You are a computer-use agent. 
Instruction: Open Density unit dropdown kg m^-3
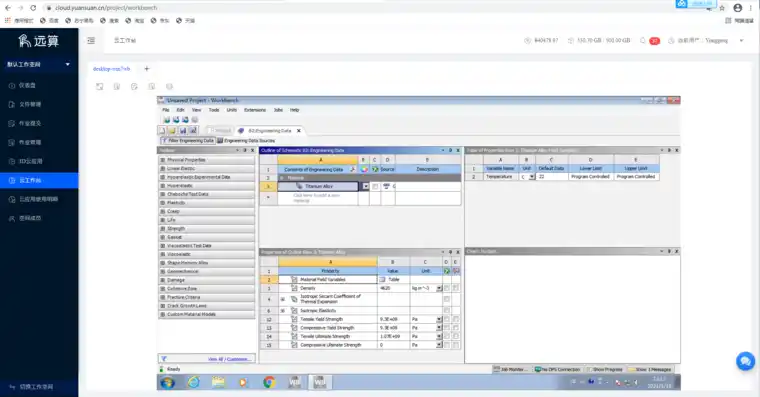pos(439,288)
